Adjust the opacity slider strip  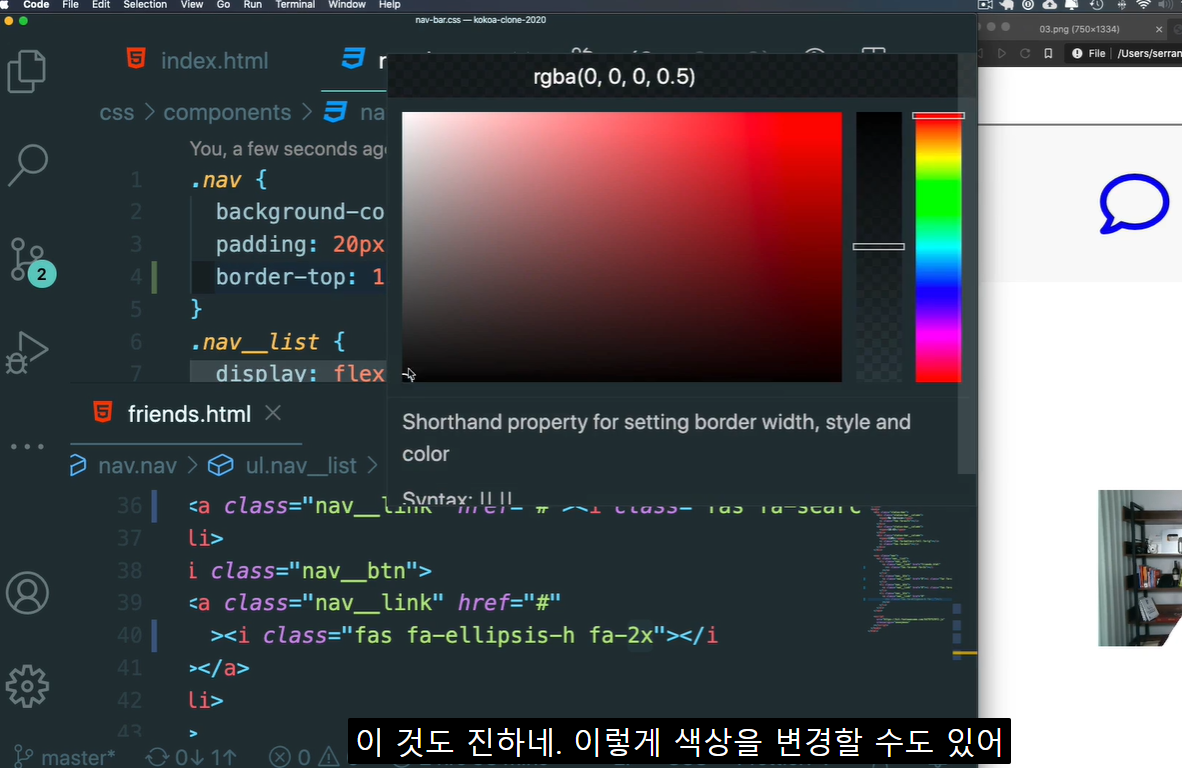click(x=878, y=246)
